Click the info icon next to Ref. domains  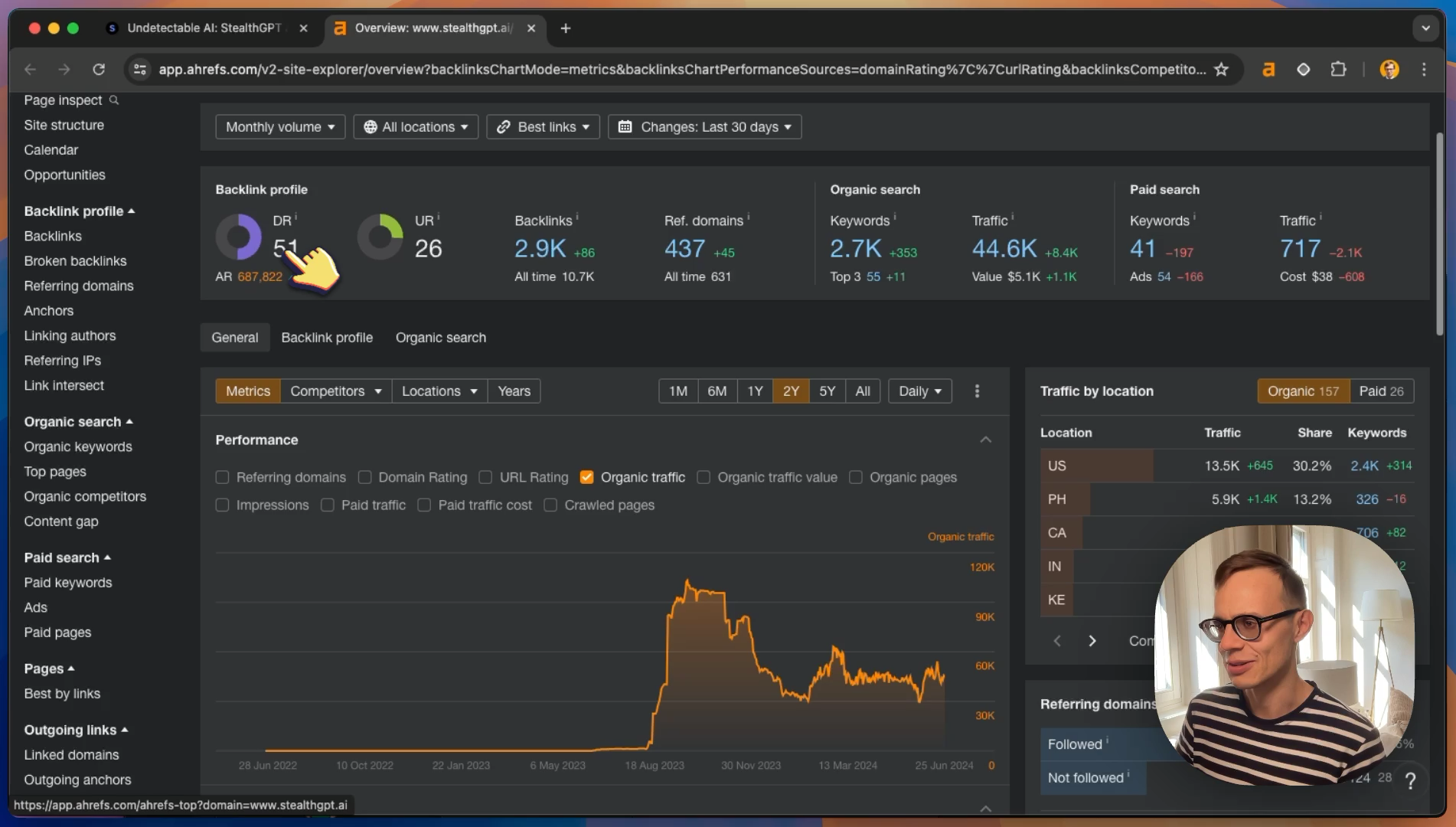(748, 217)
